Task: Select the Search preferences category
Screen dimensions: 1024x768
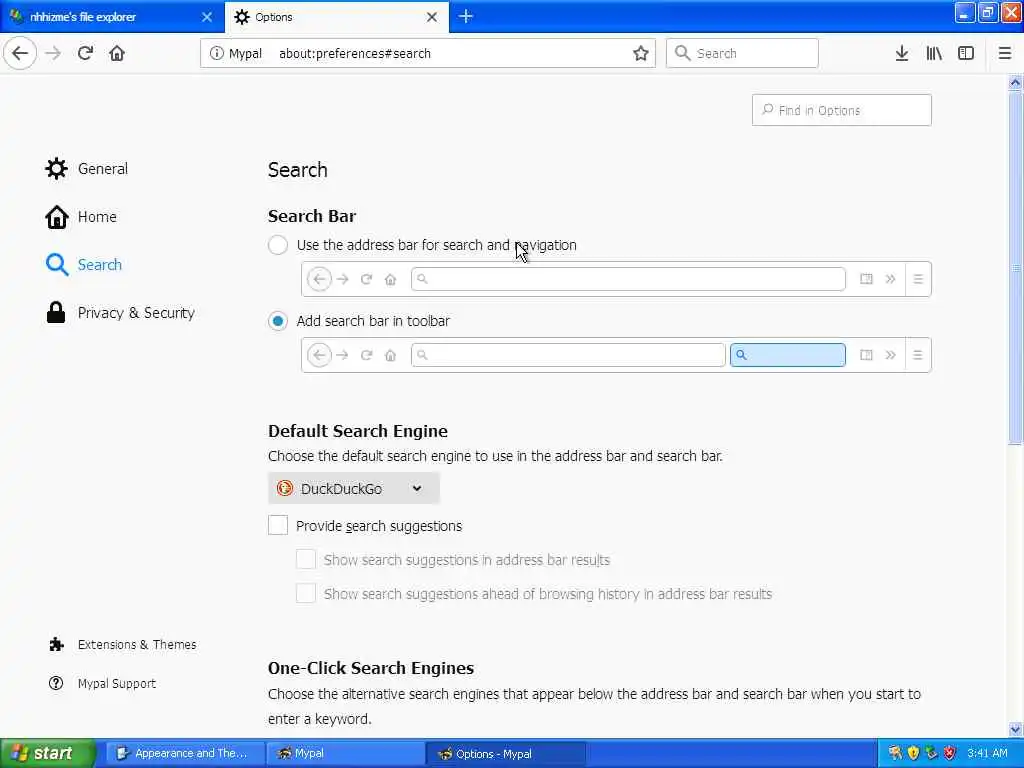Action: click(84, 264)
